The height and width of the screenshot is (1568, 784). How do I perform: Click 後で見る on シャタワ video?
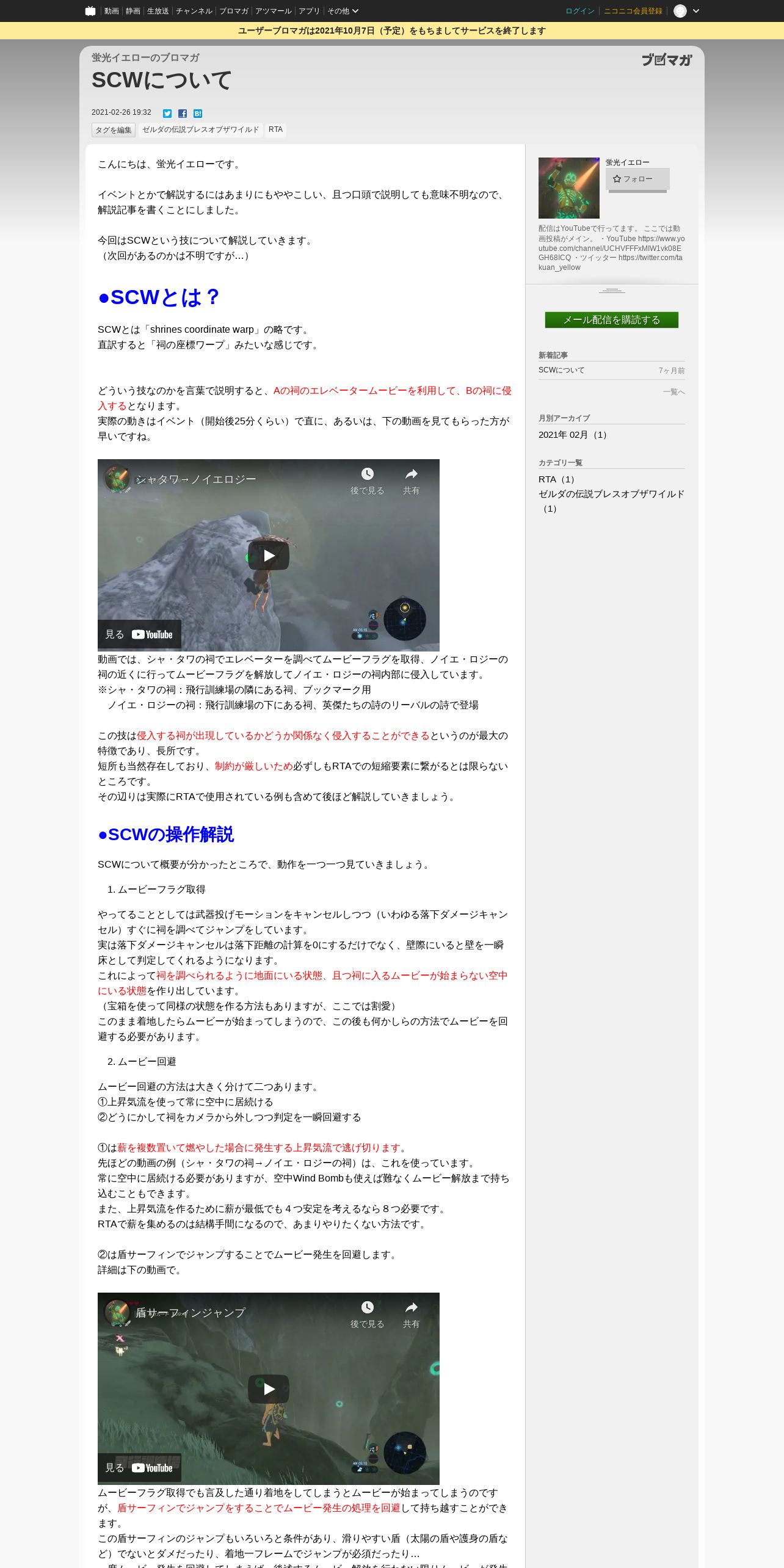pos(367,481)
